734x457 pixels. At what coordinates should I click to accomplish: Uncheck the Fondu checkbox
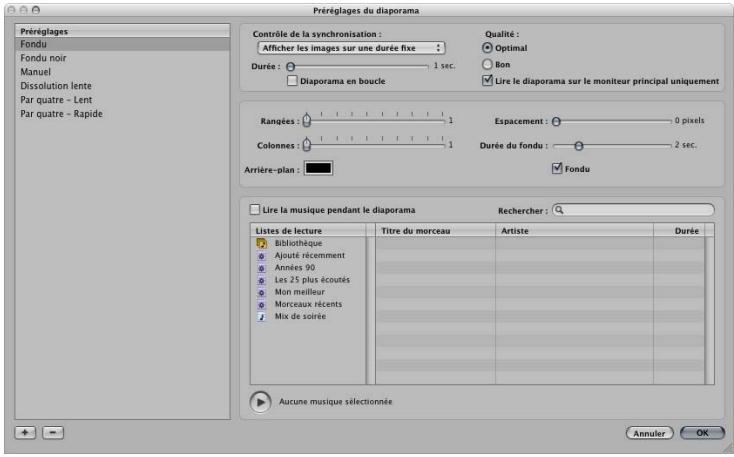pyautogui.click(x=557, y=168)
